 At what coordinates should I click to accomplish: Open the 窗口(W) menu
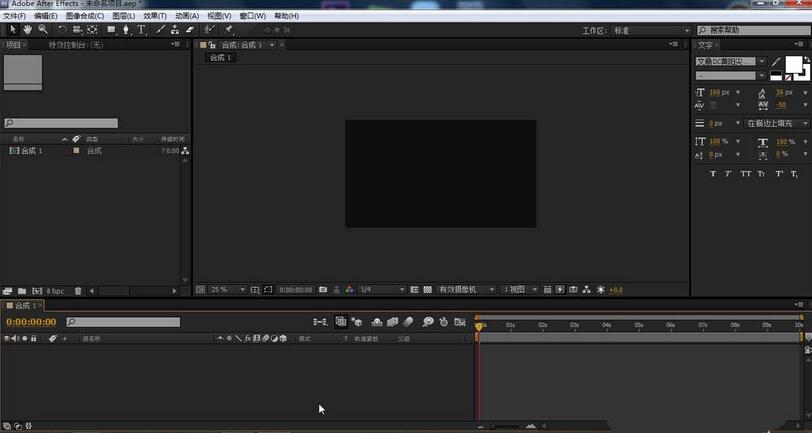pyautogui.click(x=253, y=16)
